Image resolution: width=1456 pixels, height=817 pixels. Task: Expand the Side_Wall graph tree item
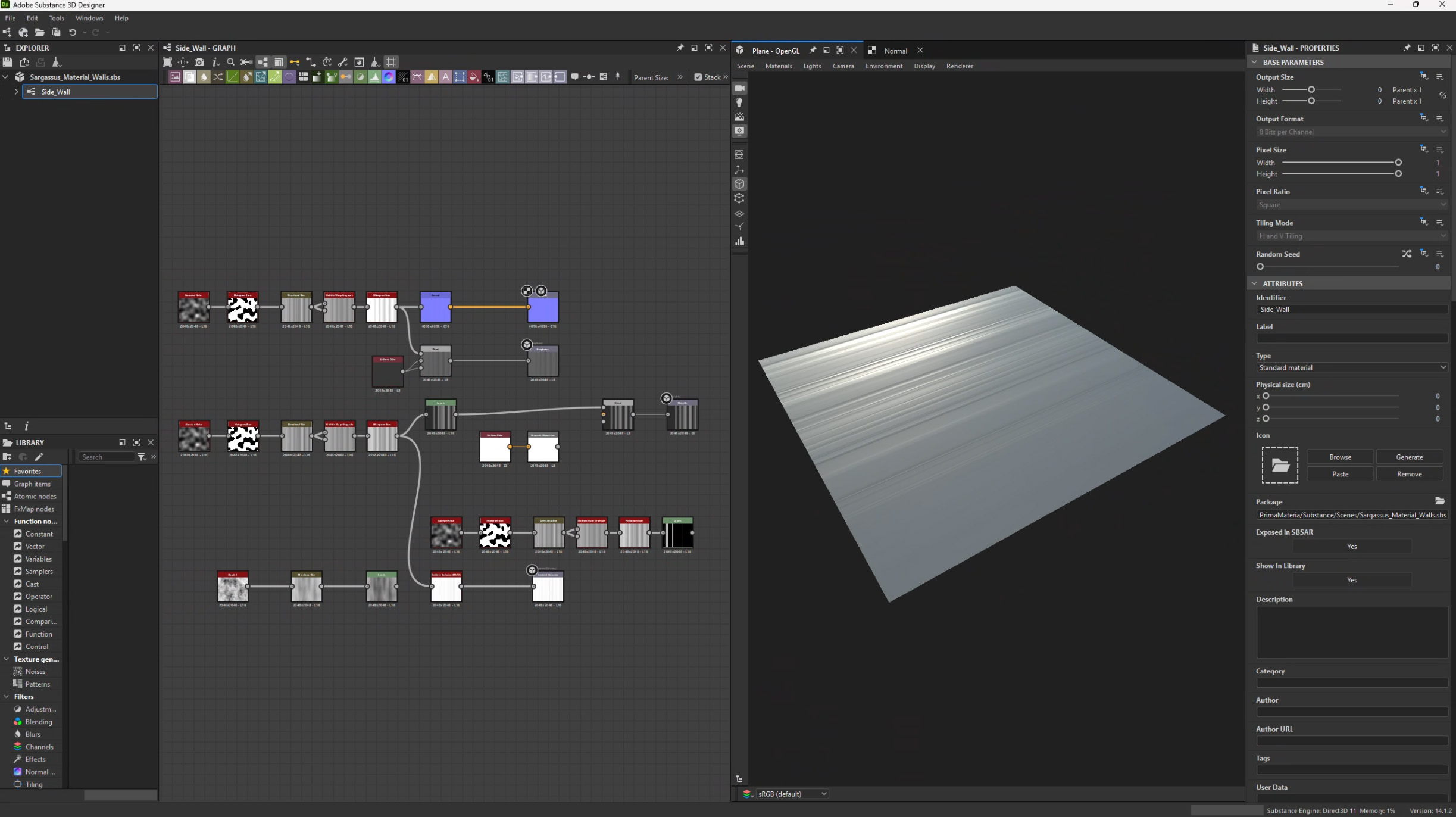pyautogui.click(x=16, y=92)
